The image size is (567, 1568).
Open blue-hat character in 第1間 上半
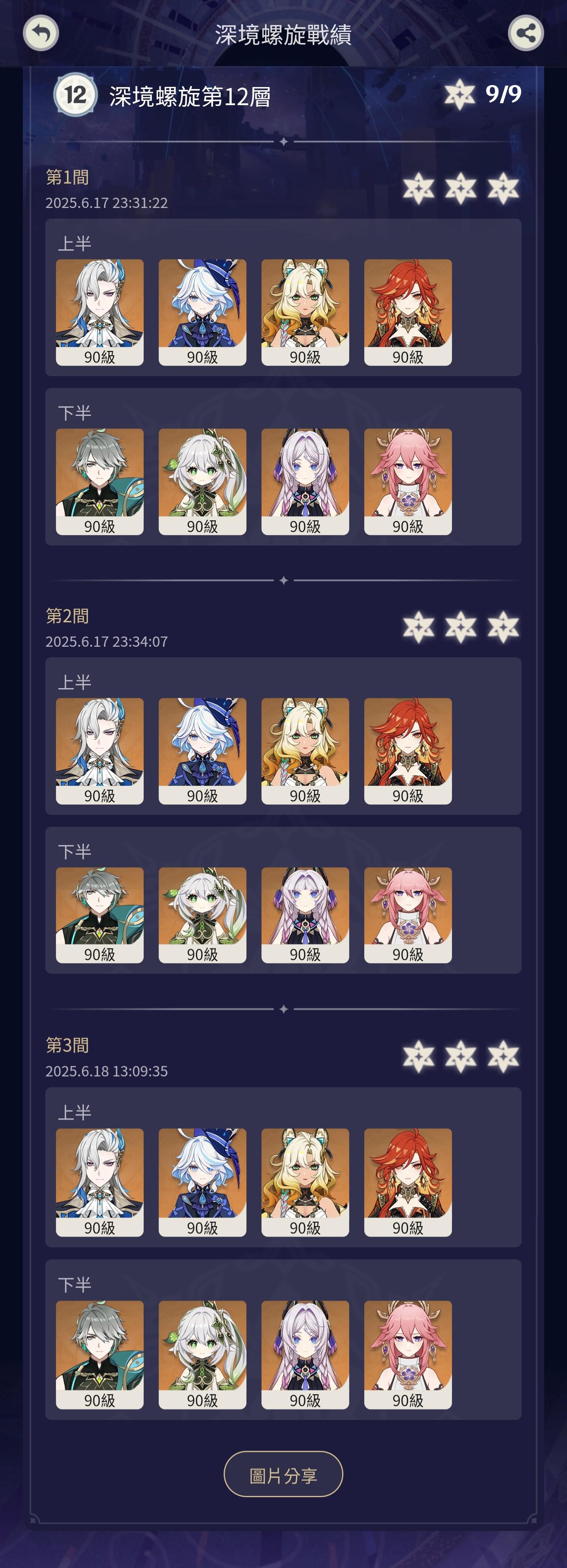coord(203,312)
